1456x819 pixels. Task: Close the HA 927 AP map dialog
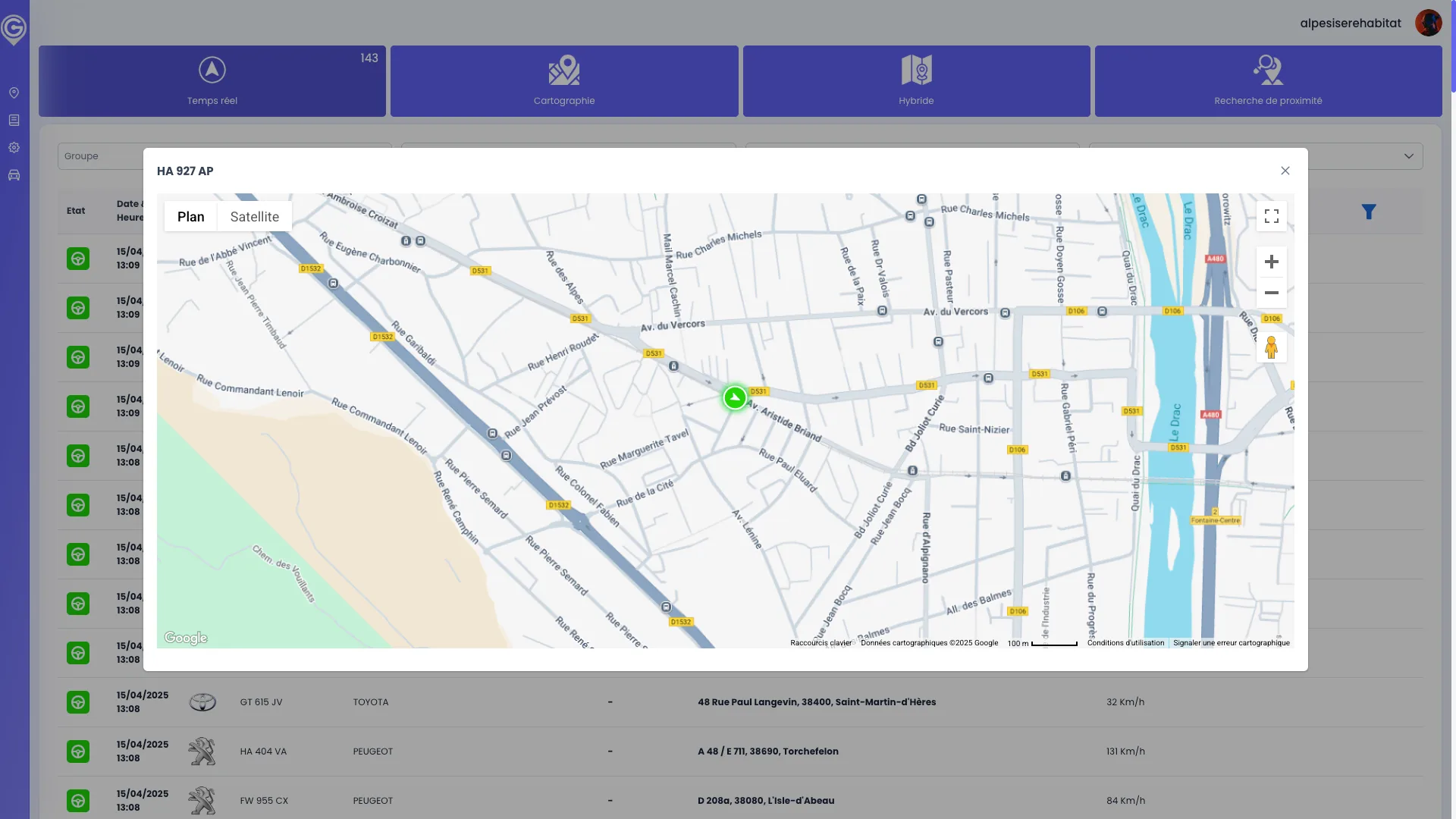pos(1285,171)
